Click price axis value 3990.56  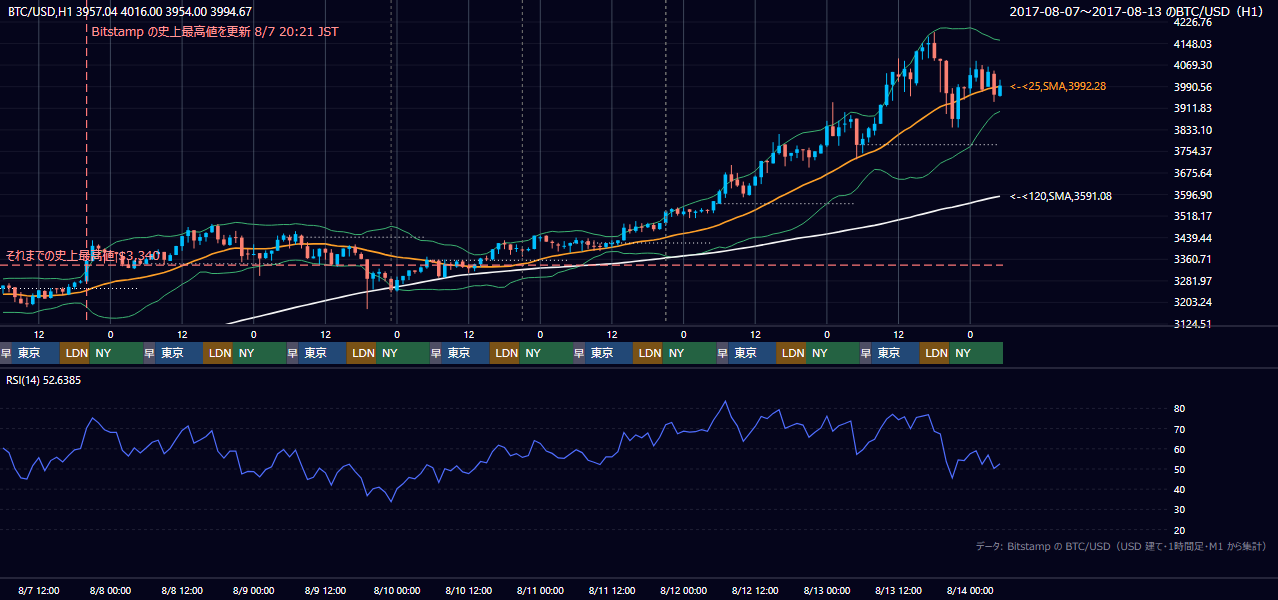coord(1193,87)
